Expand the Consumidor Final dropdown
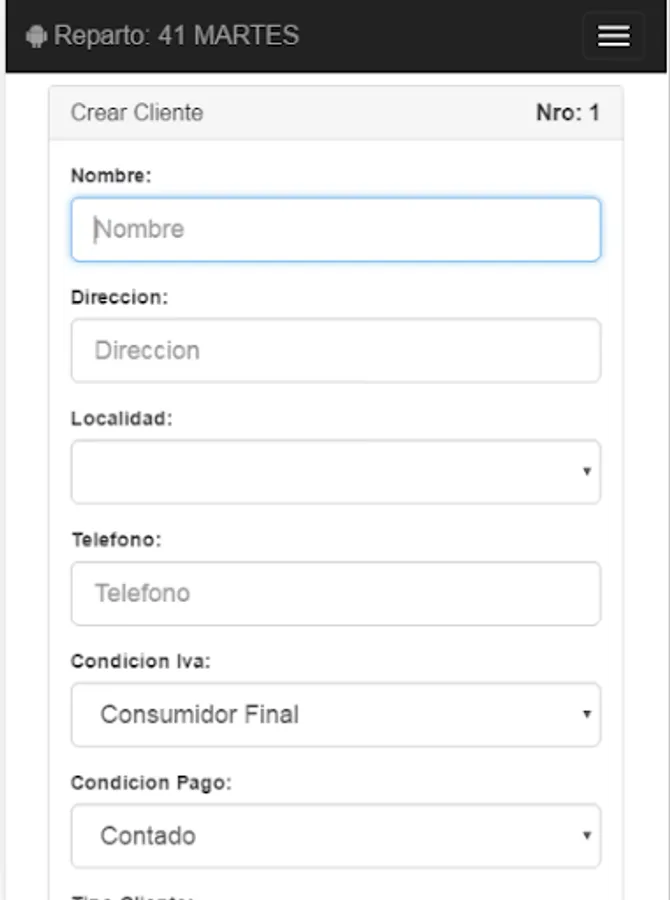Image resolution: width=670 pixels, height=900 pixels. [x=335, y=714]
